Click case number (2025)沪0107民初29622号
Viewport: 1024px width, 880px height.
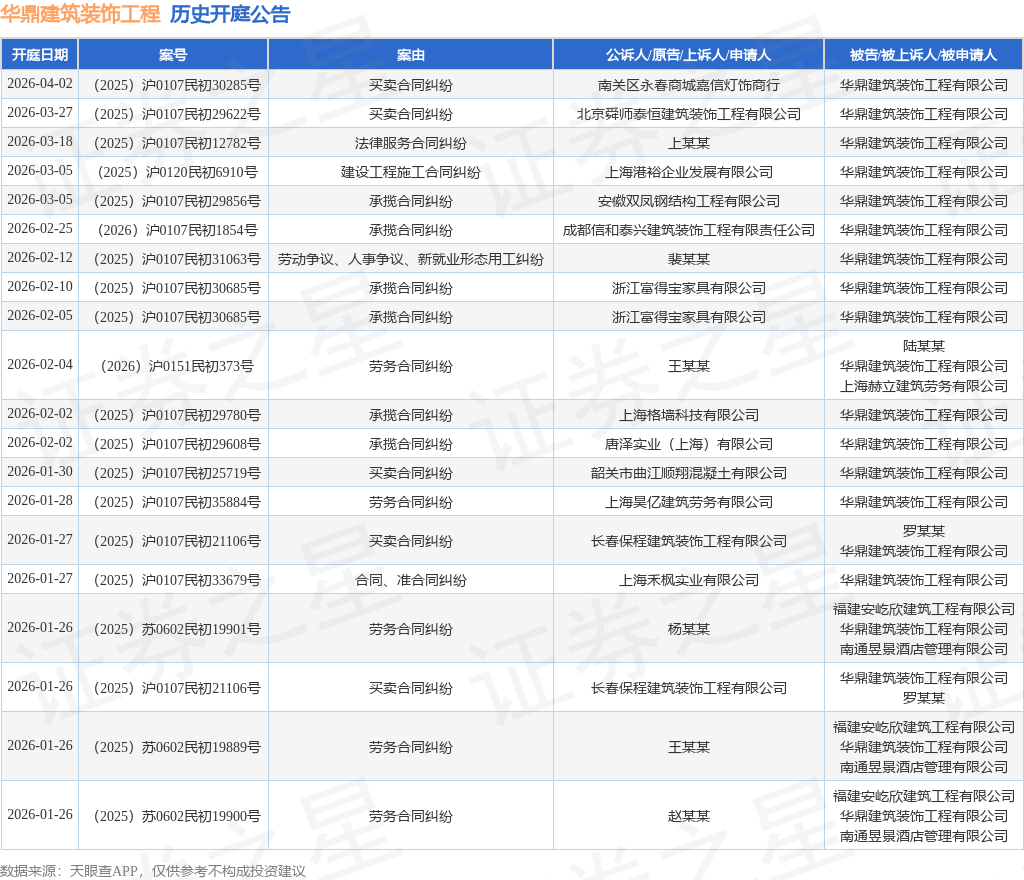[173, 114]
